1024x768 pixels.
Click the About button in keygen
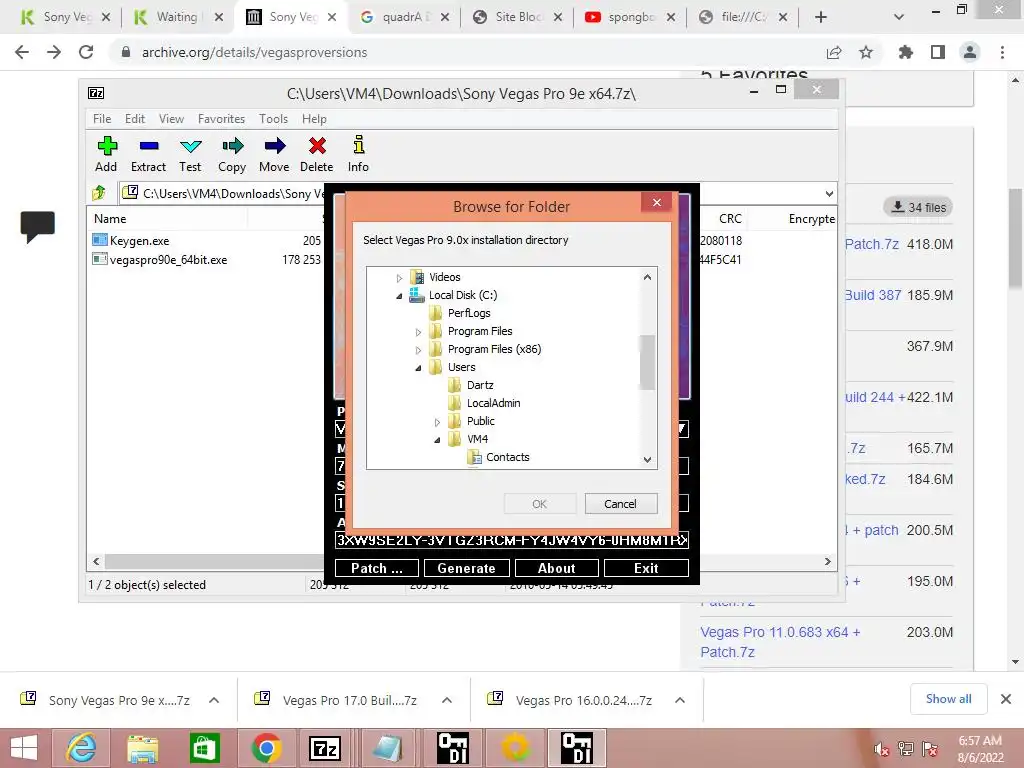tap(556, 568)
